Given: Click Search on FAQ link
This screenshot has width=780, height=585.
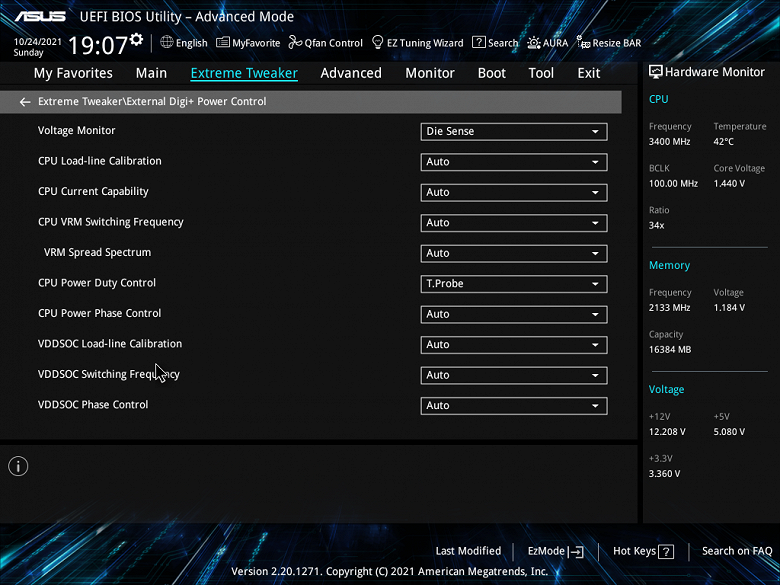Looking at the screenshot, I should [737, 551].
